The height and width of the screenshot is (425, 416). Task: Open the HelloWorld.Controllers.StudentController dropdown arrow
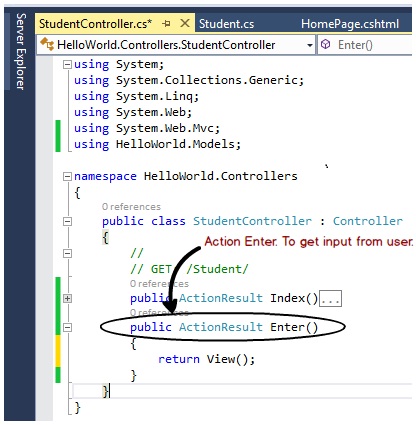[310, 45]
